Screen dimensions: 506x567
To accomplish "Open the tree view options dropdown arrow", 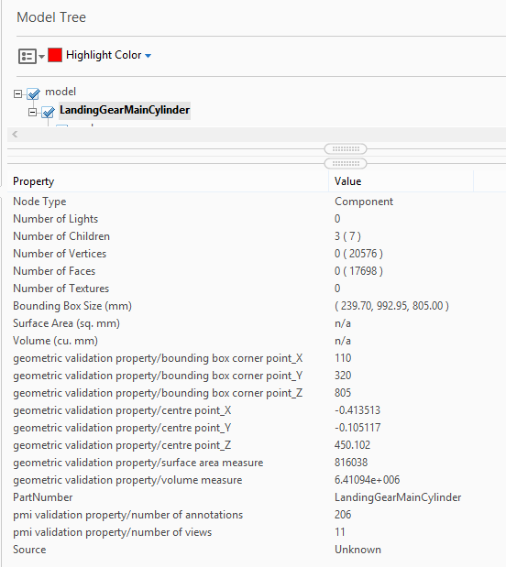I will tap(42, 56).
